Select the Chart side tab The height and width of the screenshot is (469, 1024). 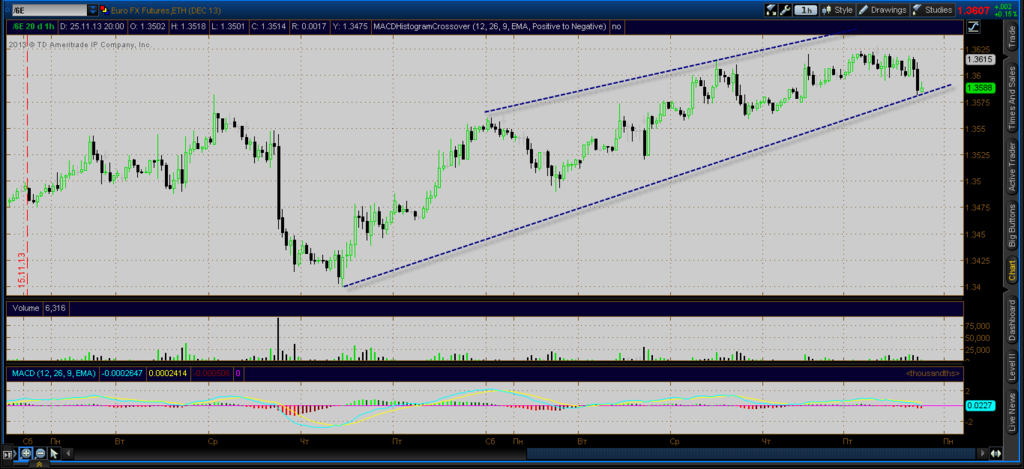coord(1012,270)
